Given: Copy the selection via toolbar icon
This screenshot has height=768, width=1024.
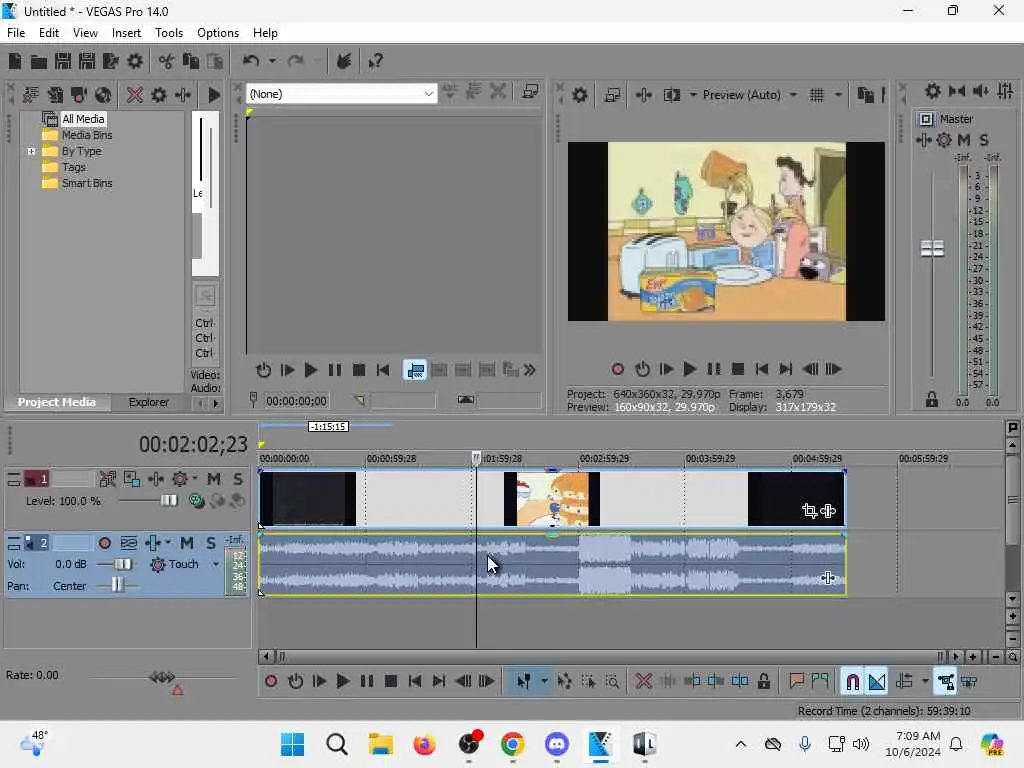Looking at the screenshot, I should point(191,61).
